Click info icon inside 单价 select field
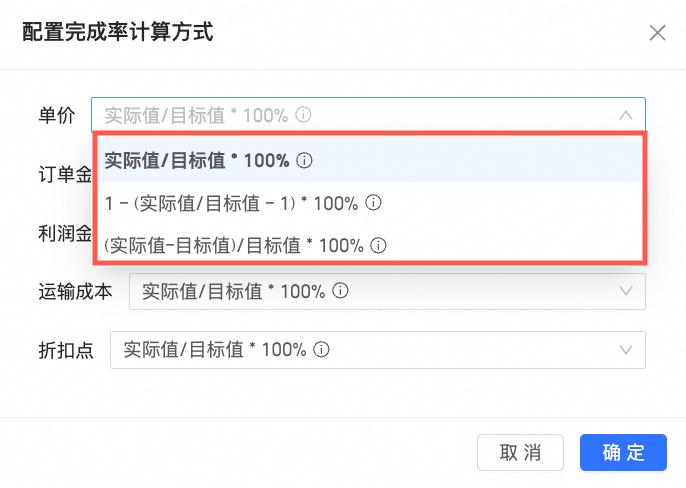Screen dimensions: 686x488 click(304, 115)
